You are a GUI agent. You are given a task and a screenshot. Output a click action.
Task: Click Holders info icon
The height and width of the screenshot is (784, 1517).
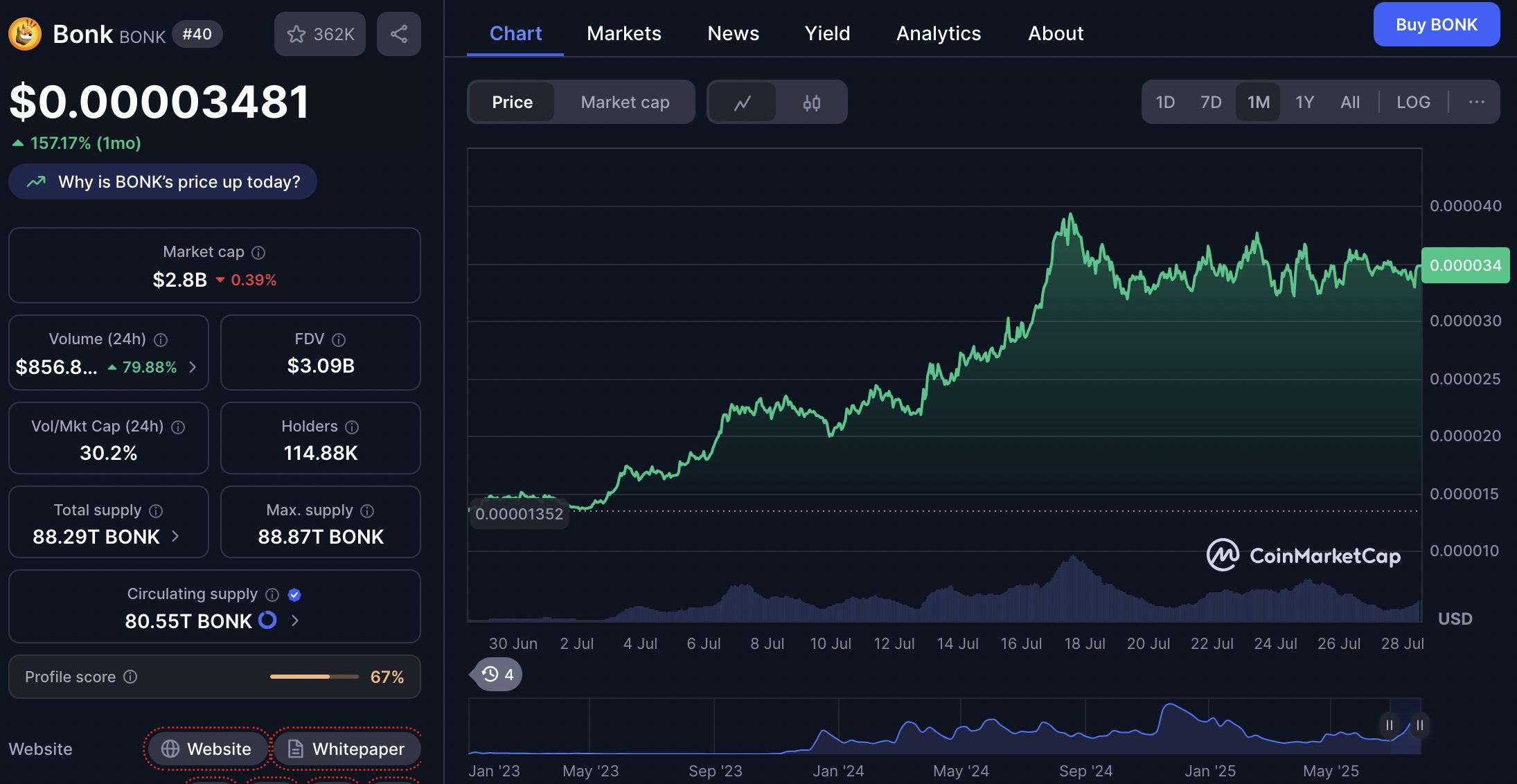pos(352,427)
